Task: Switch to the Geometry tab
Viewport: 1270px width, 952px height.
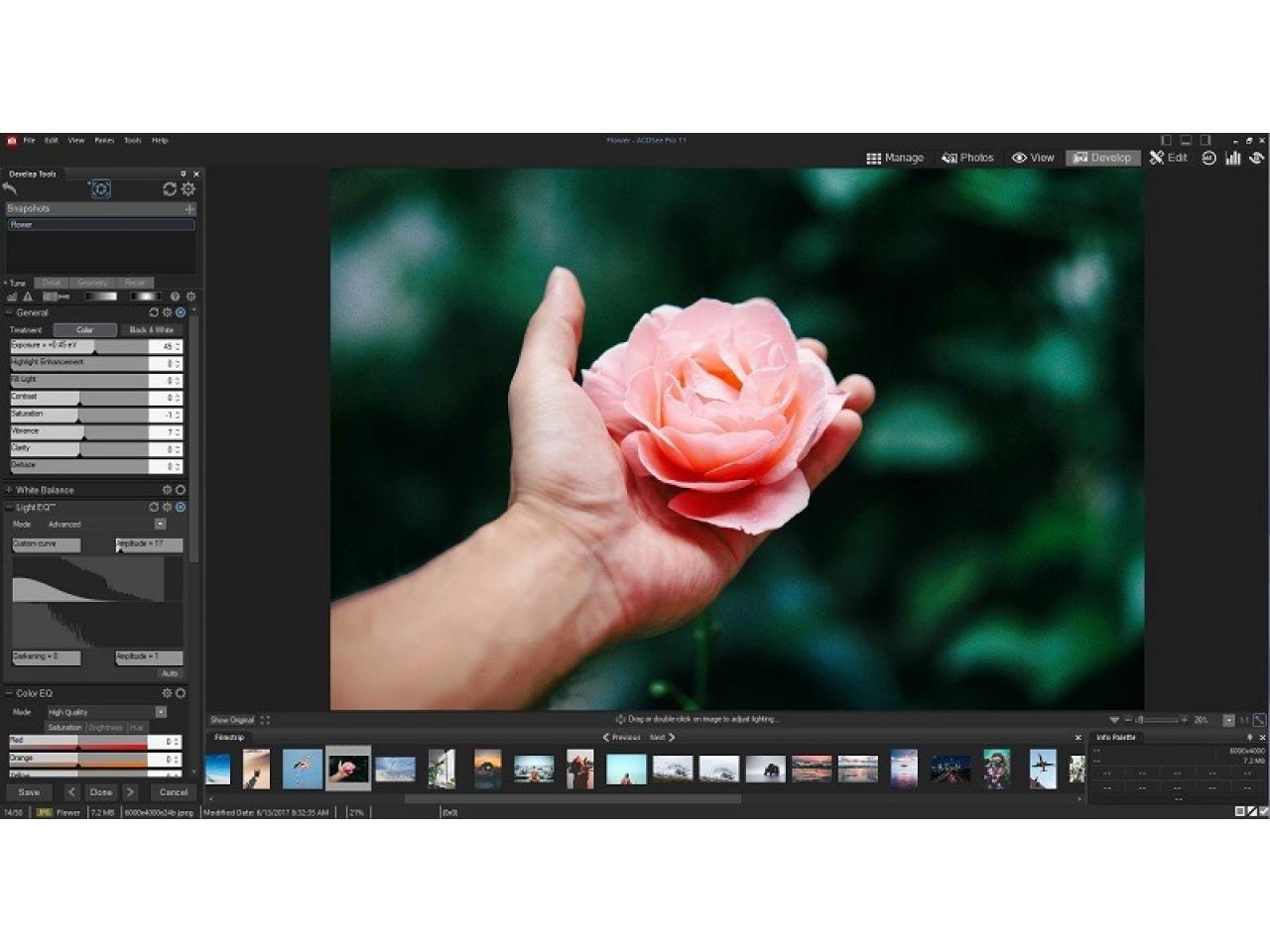Action: tap(92, 283)
